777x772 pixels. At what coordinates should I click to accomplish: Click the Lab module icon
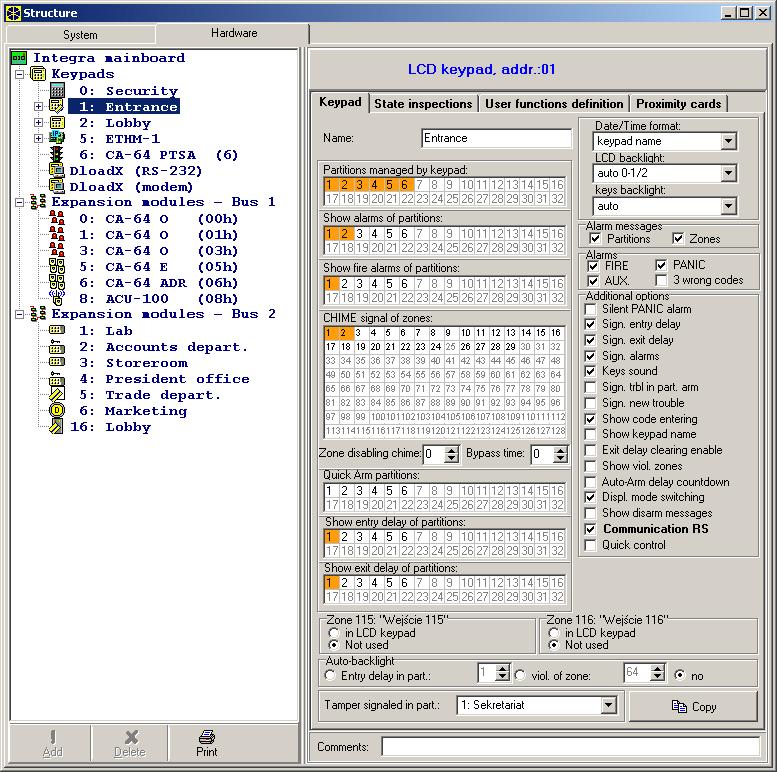click(57, 330)
